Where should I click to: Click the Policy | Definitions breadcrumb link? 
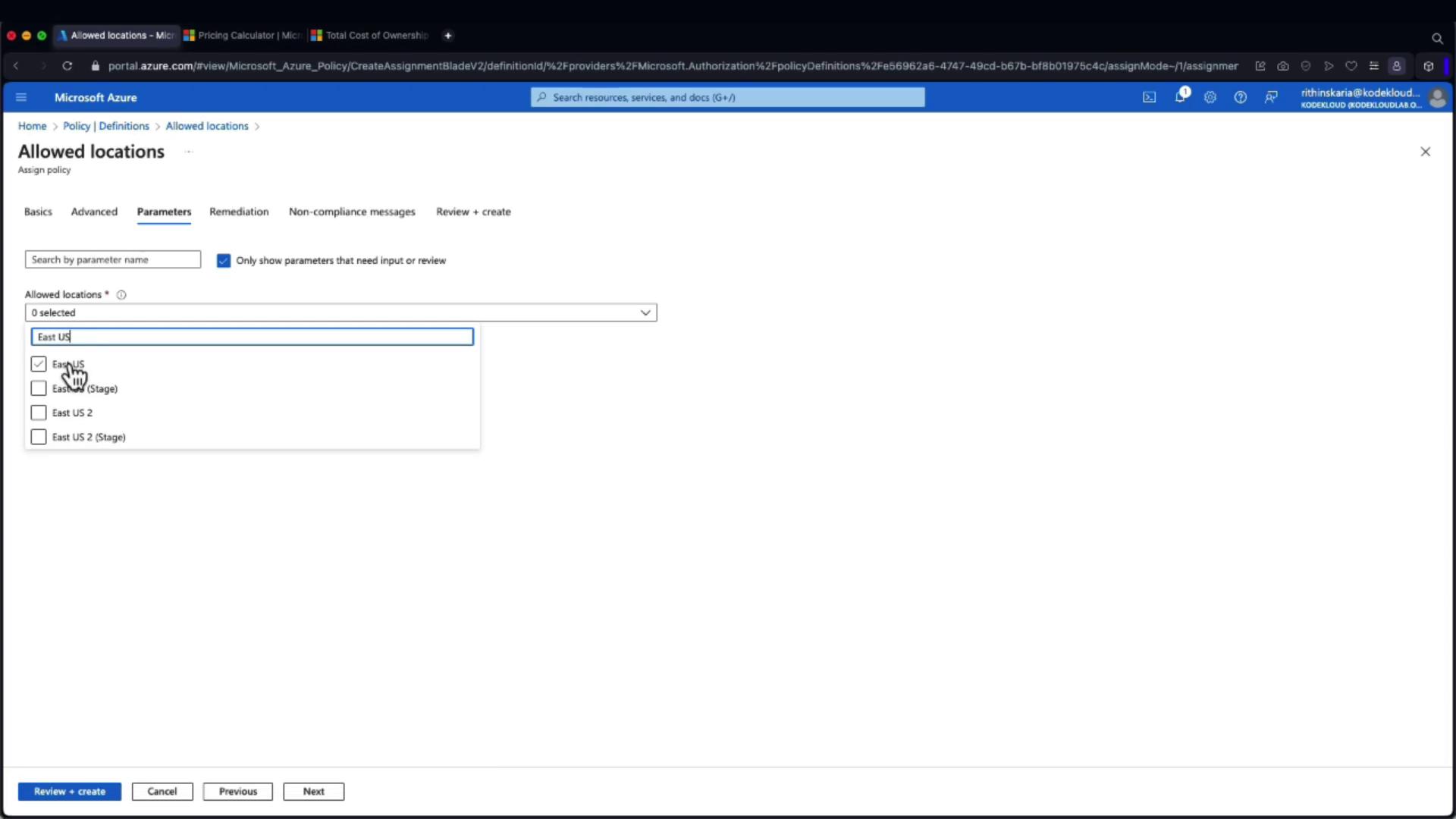coord(106,126)
